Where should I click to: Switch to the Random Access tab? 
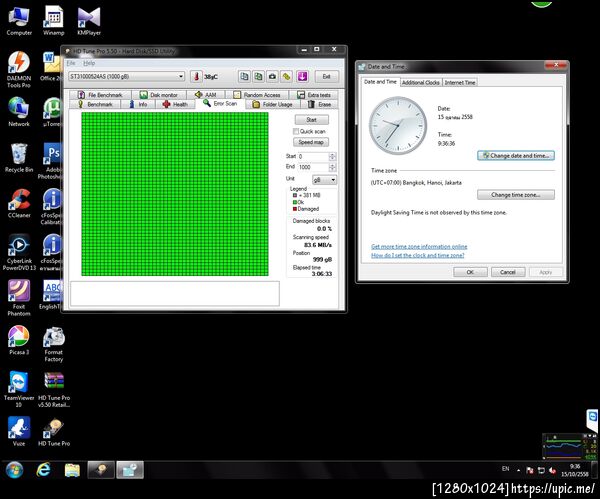point(257,95)
